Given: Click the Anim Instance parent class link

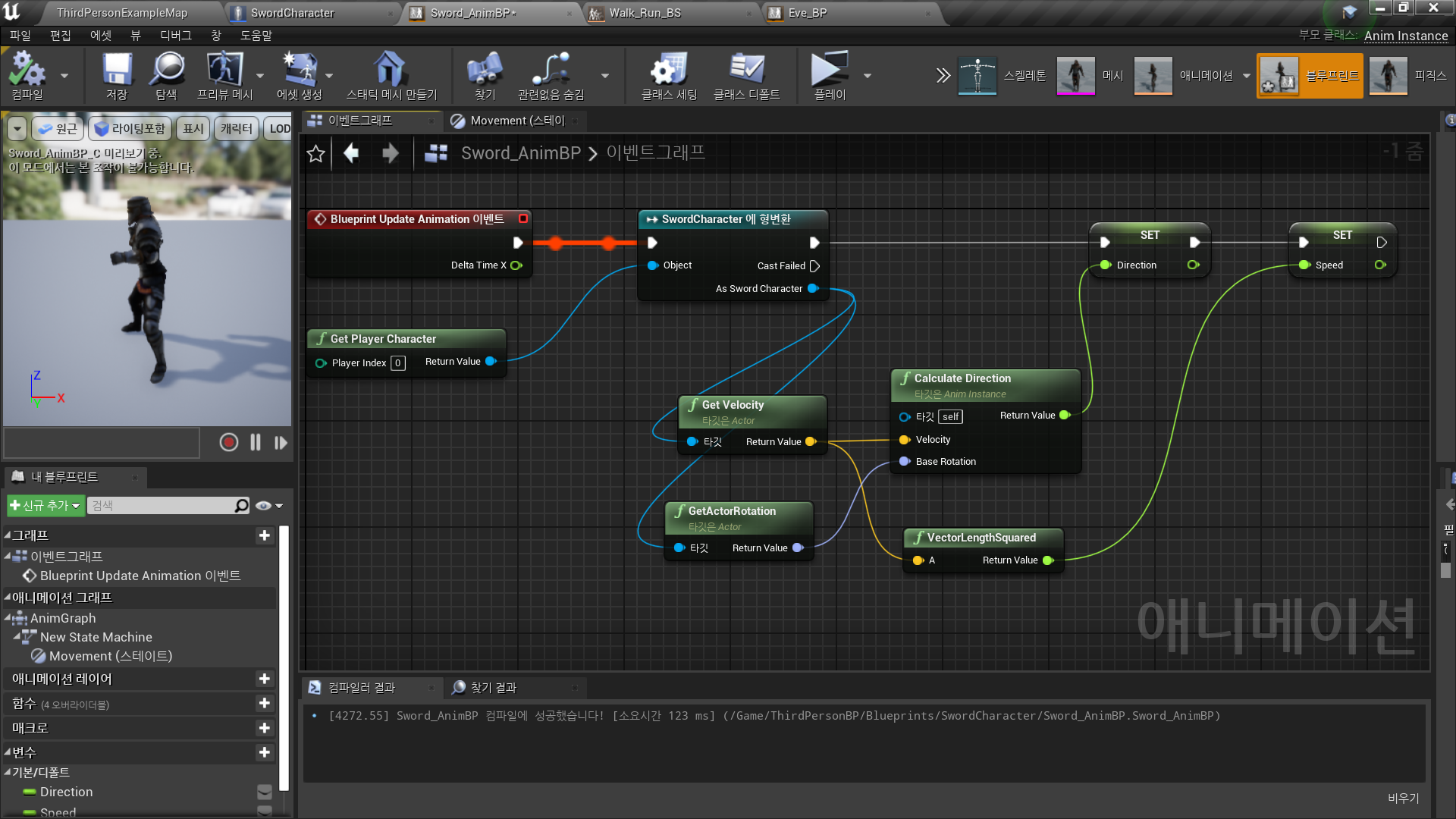Looking at the screenshot, I should (1406, 36).
